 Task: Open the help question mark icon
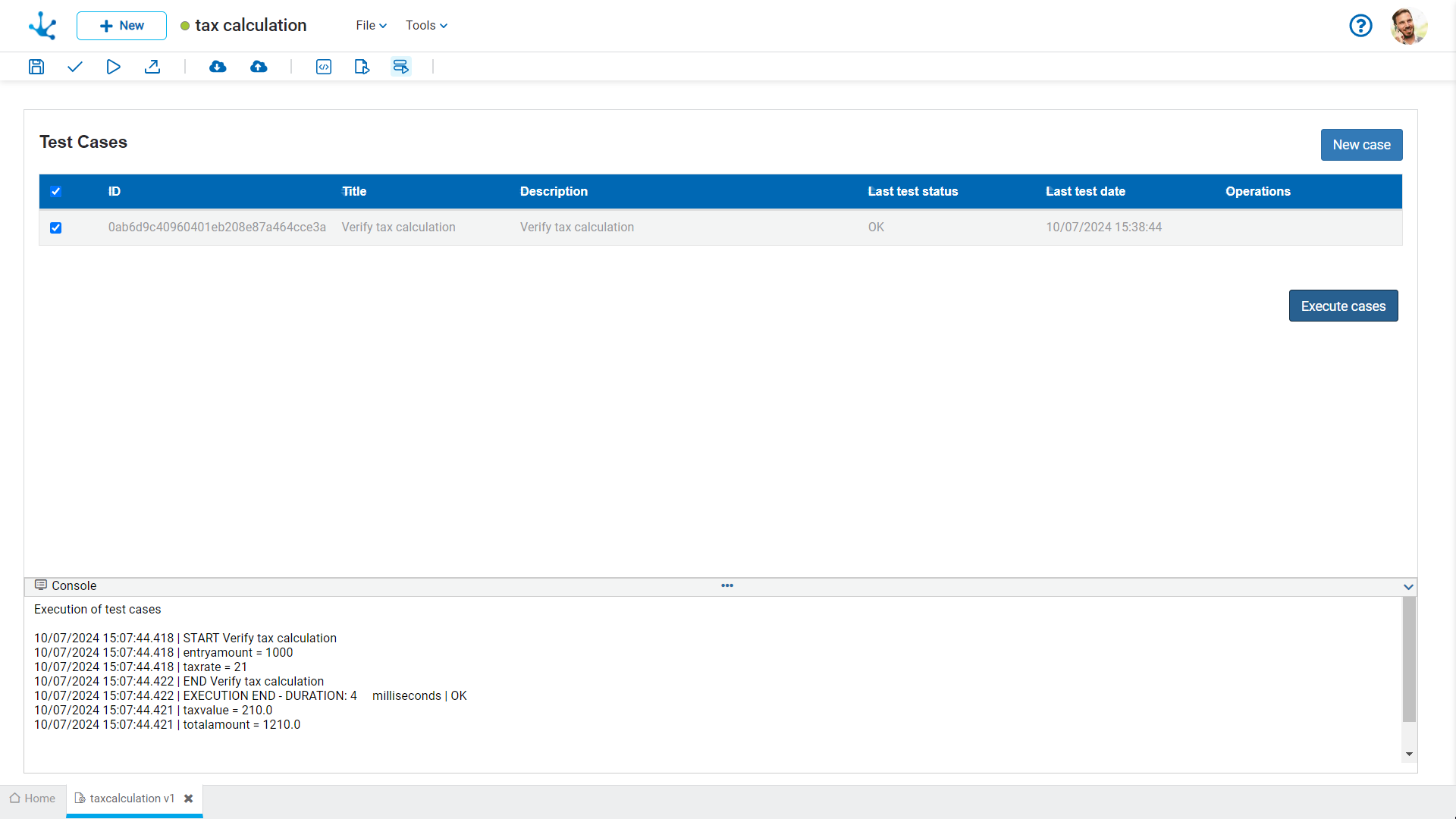tap(1360, 26)
